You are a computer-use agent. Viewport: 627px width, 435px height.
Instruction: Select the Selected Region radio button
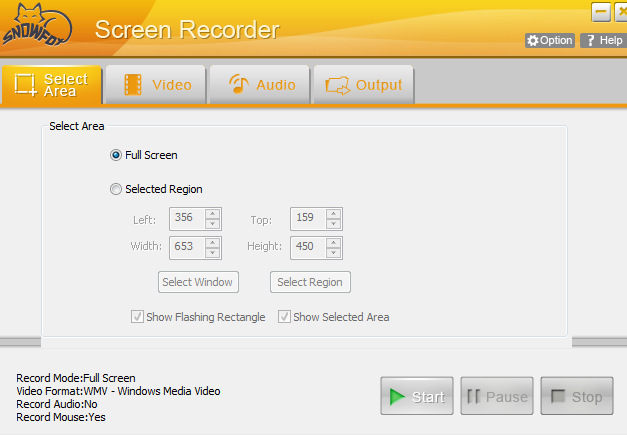[116, 189]
